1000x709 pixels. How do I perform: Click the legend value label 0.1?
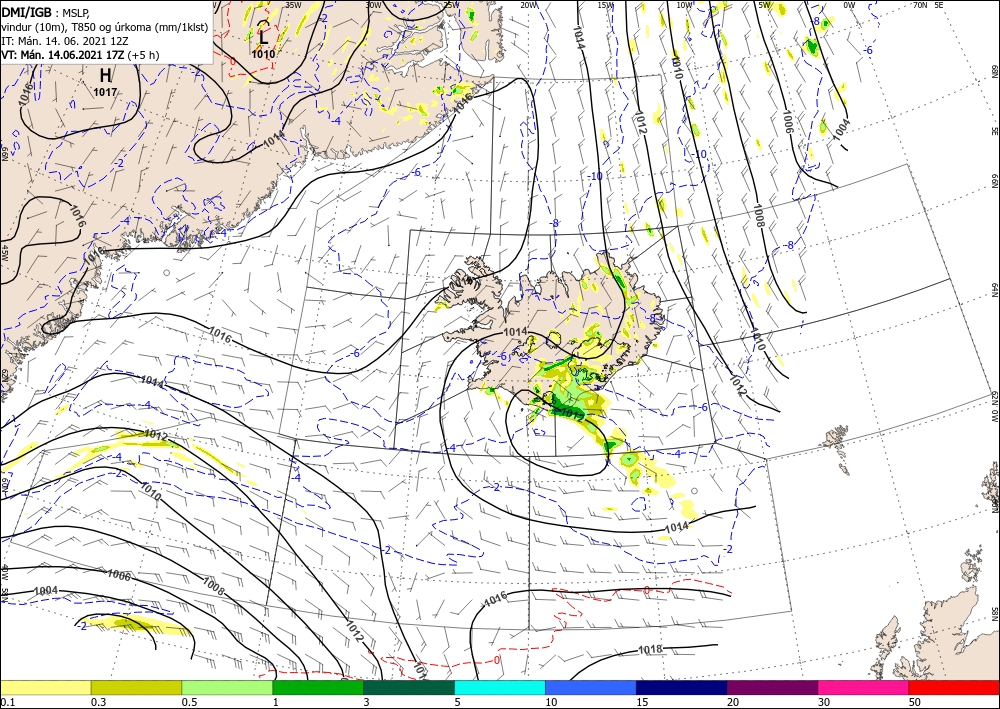6,702
